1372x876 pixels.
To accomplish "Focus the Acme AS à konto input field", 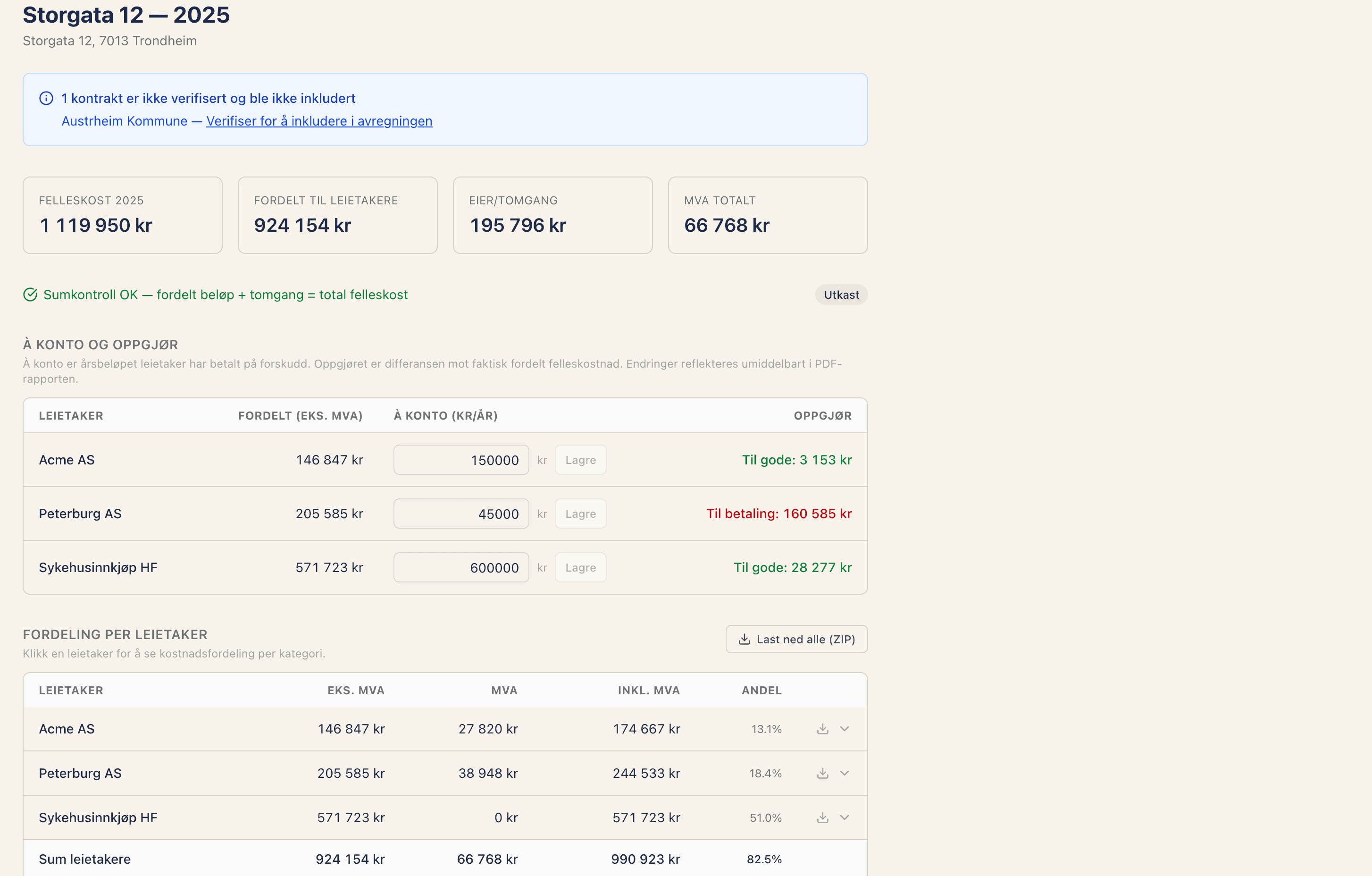I will 461,460.
